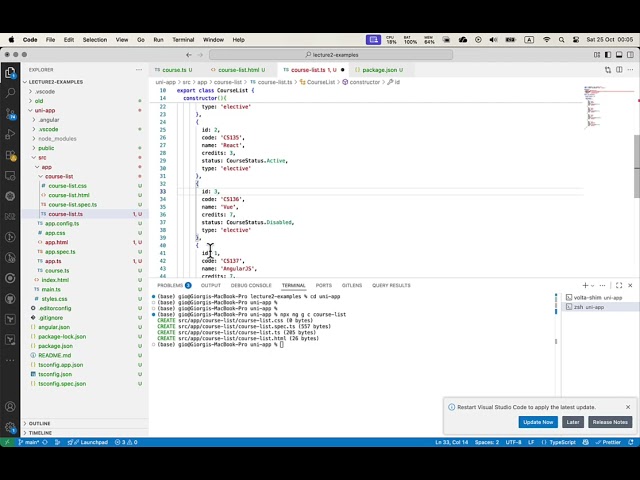Open the Extensions view
The image size is (640, 480).
(x=10, y=155)
